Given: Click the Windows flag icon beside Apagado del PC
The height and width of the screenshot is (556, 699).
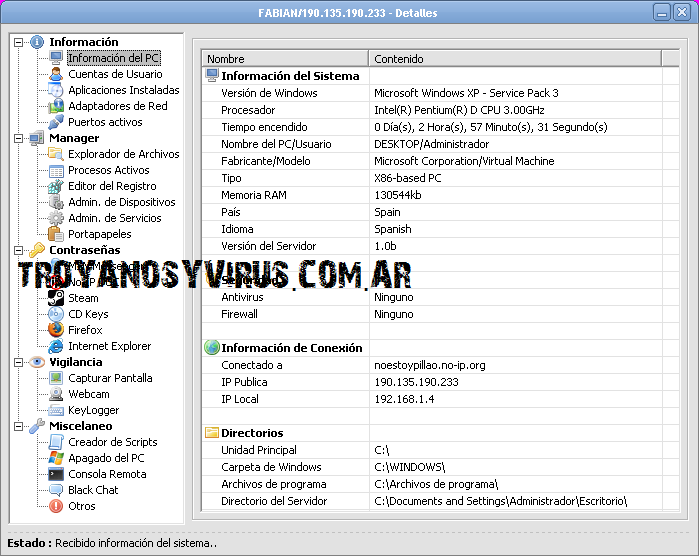Looking at the screenshot, I should (56, 458).
